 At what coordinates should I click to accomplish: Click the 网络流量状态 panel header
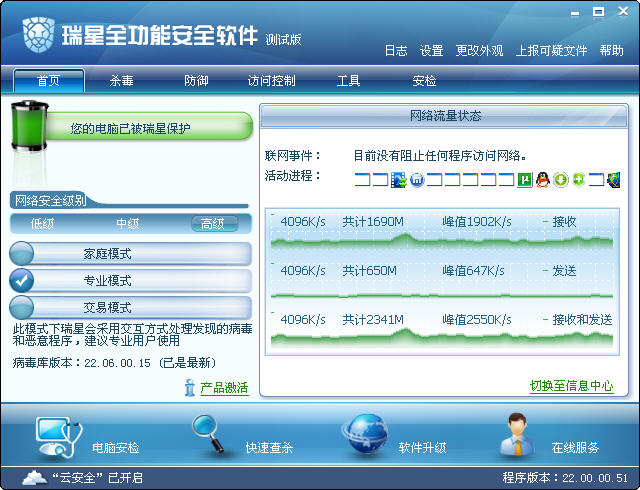[x=444, y=116]
